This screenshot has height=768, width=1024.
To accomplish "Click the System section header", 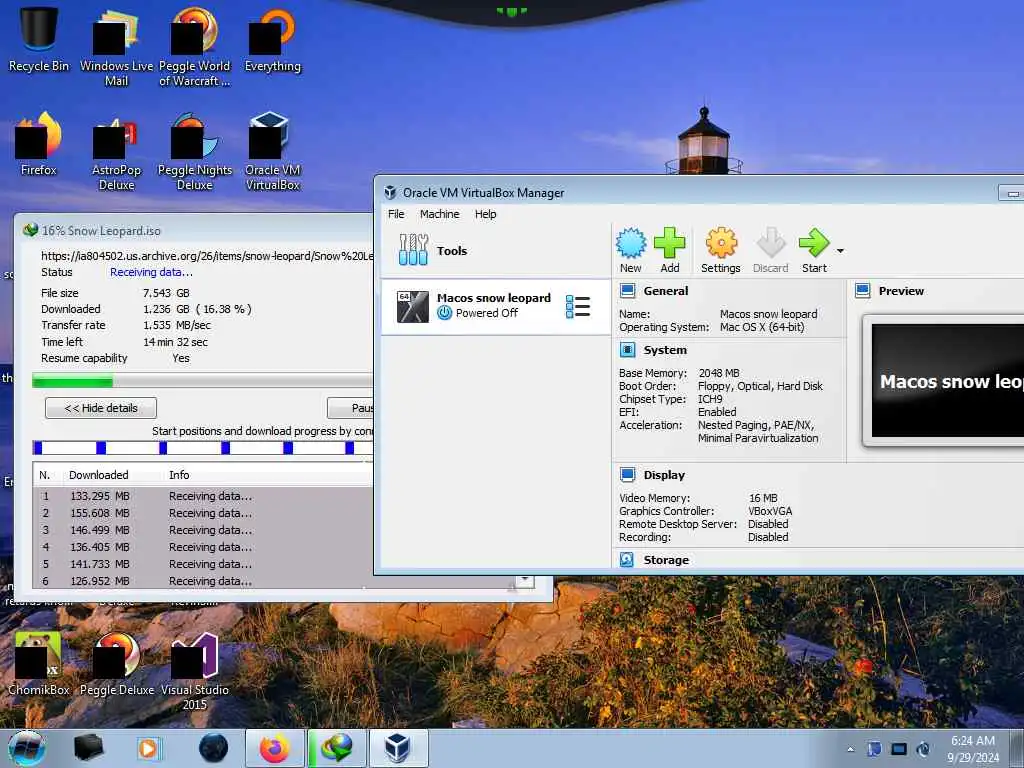I will tap(665, 350).
